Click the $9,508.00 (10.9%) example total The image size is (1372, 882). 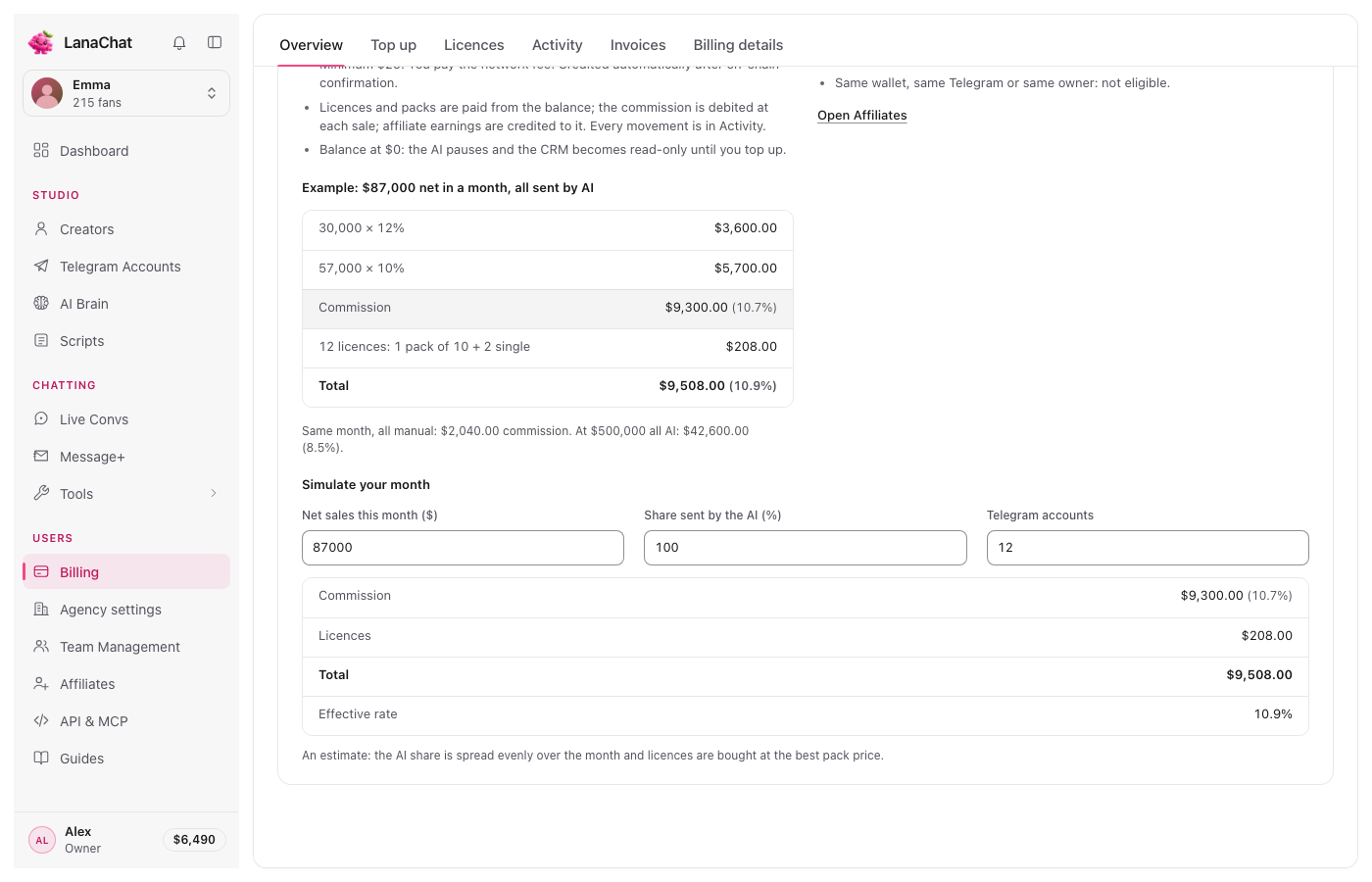(717, 386)
